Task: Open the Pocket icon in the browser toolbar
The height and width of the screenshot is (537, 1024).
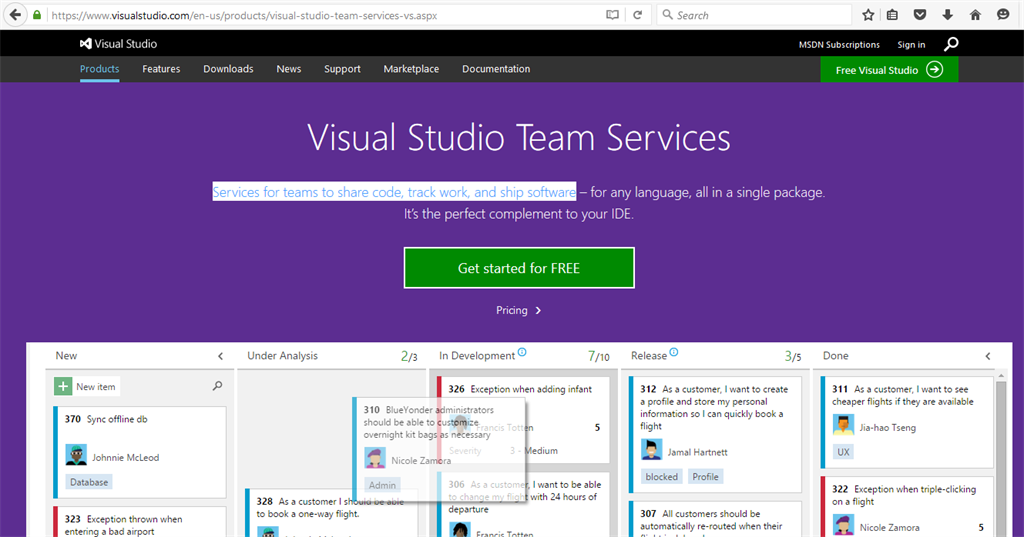Action: [920, 15]
